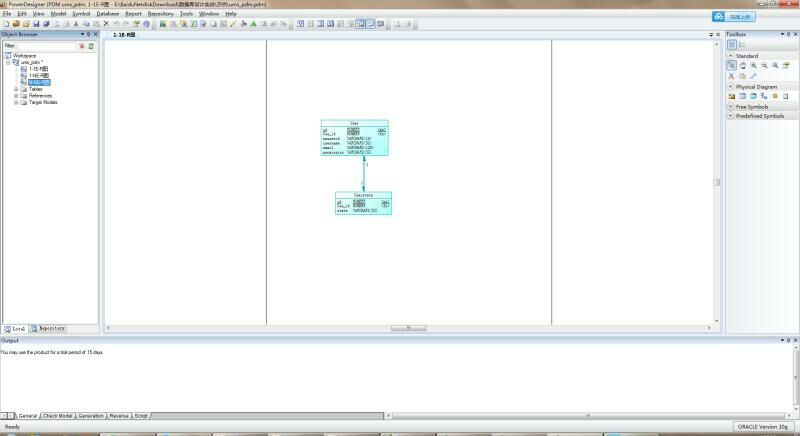Expand the Free Symbols section

tap(731, 106)
